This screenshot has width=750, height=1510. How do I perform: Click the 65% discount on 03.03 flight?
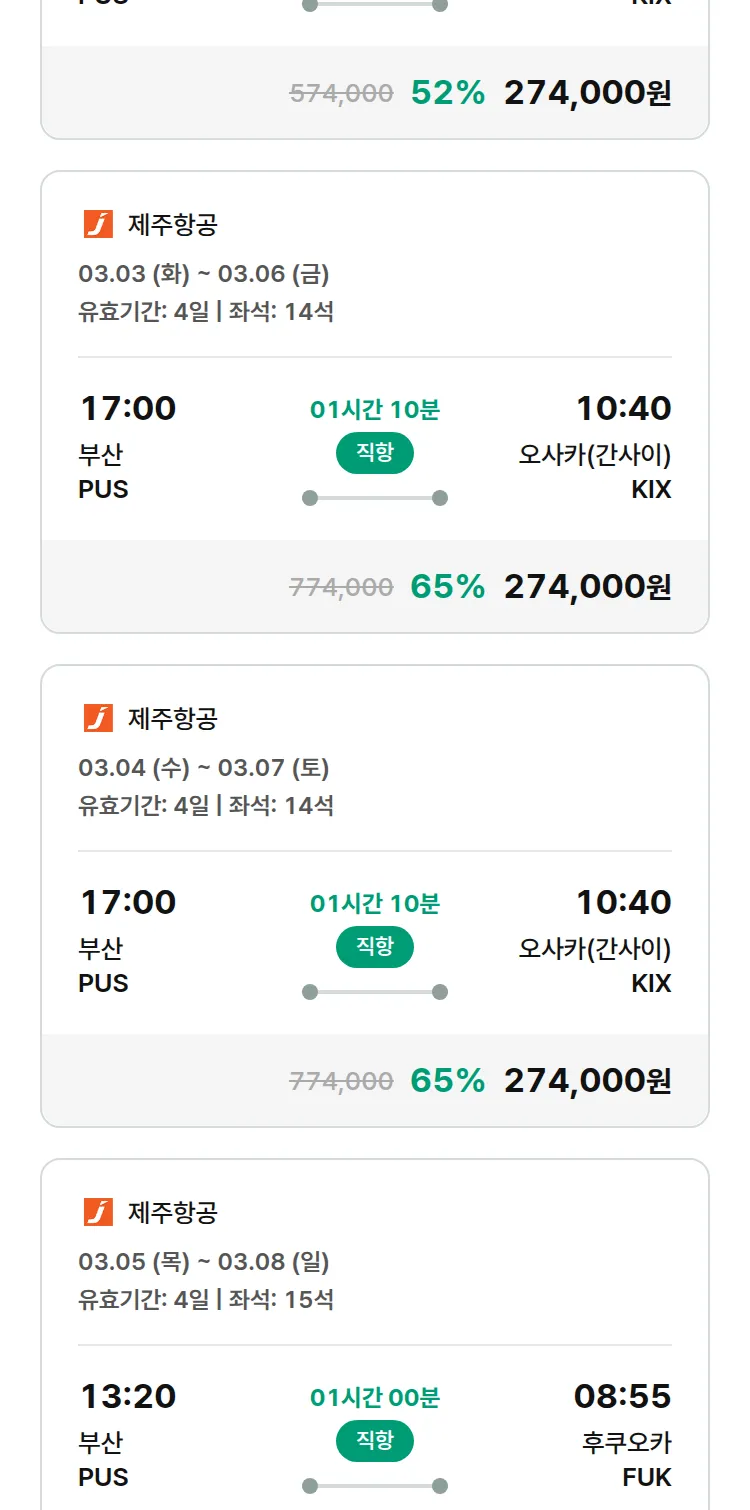tap(447, 587)
